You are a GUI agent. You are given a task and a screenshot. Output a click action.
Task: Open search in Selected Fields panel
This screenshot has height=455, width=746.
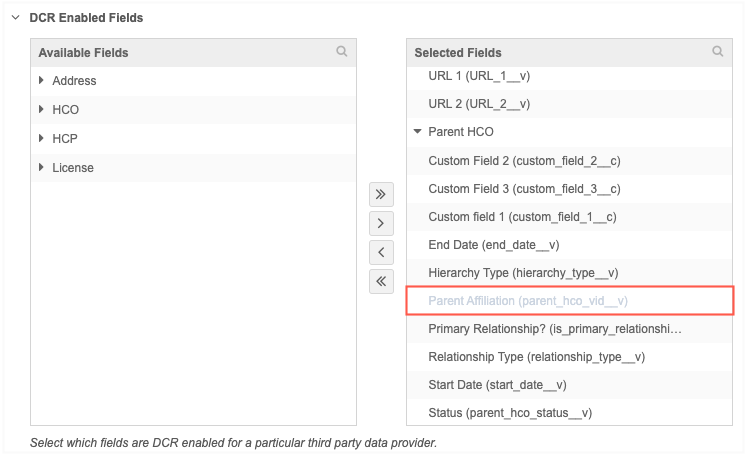(x=718, y=52)
